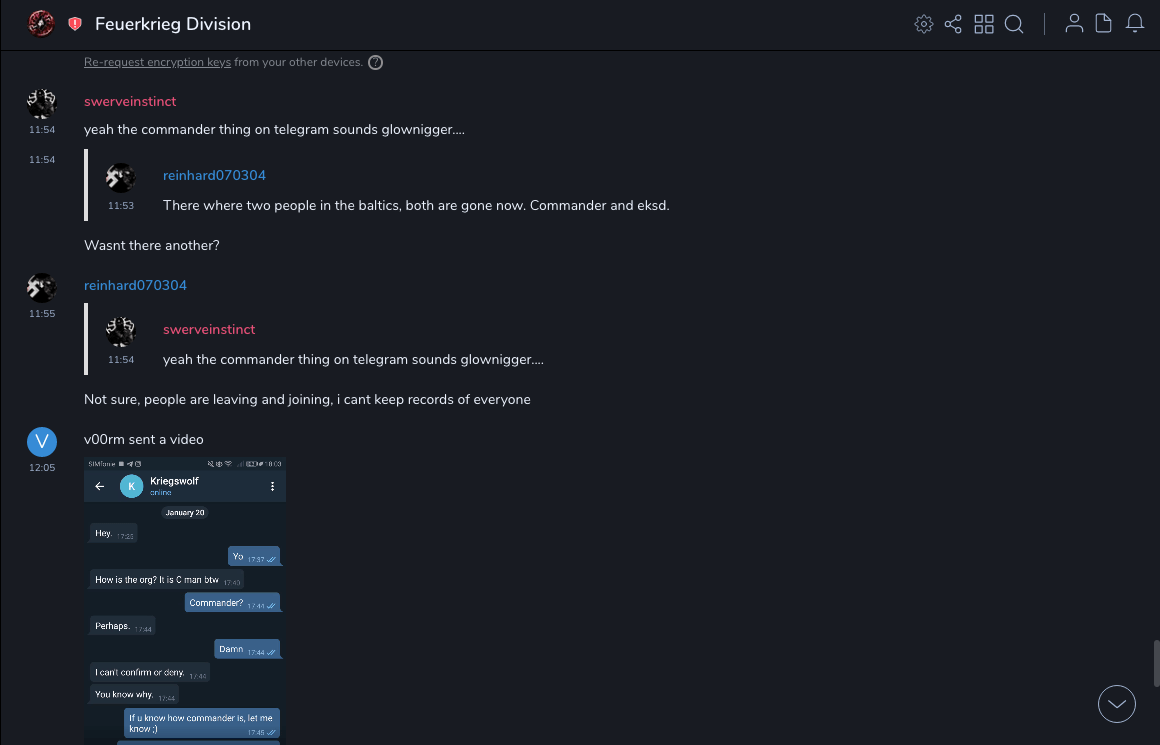The height and width of the screenshot is (745, 1160).
Task: Search messages with the magnifier icon
Action: click(1014, 24)
